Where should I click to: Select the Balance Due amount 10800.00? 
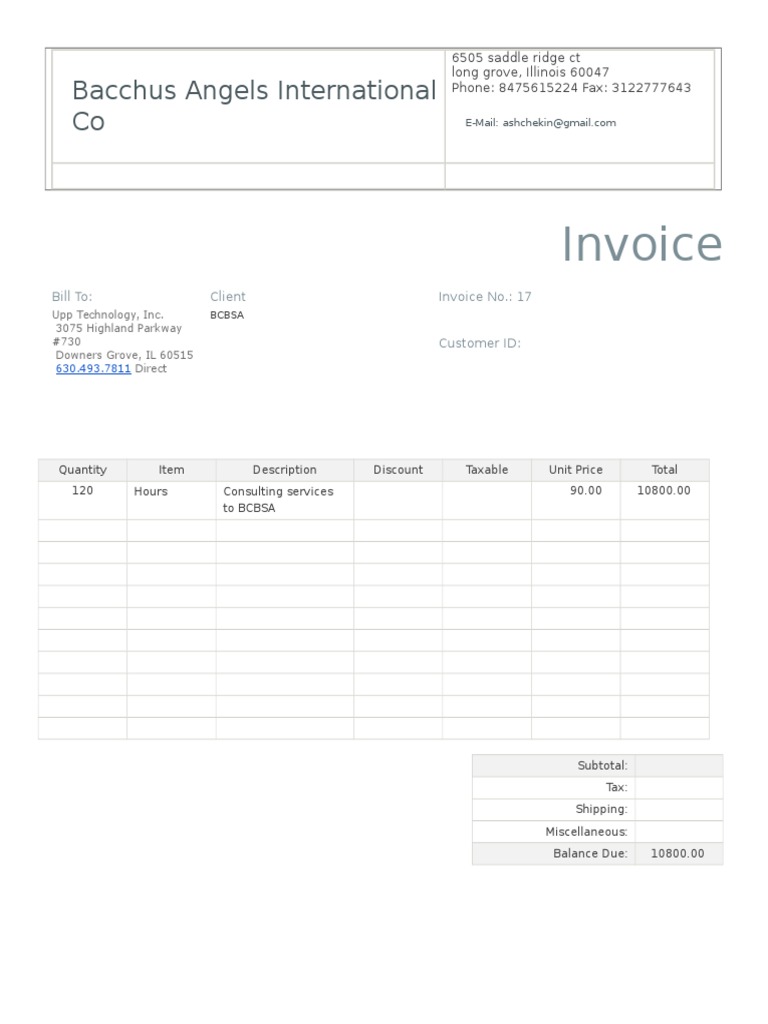coord(678,854)
